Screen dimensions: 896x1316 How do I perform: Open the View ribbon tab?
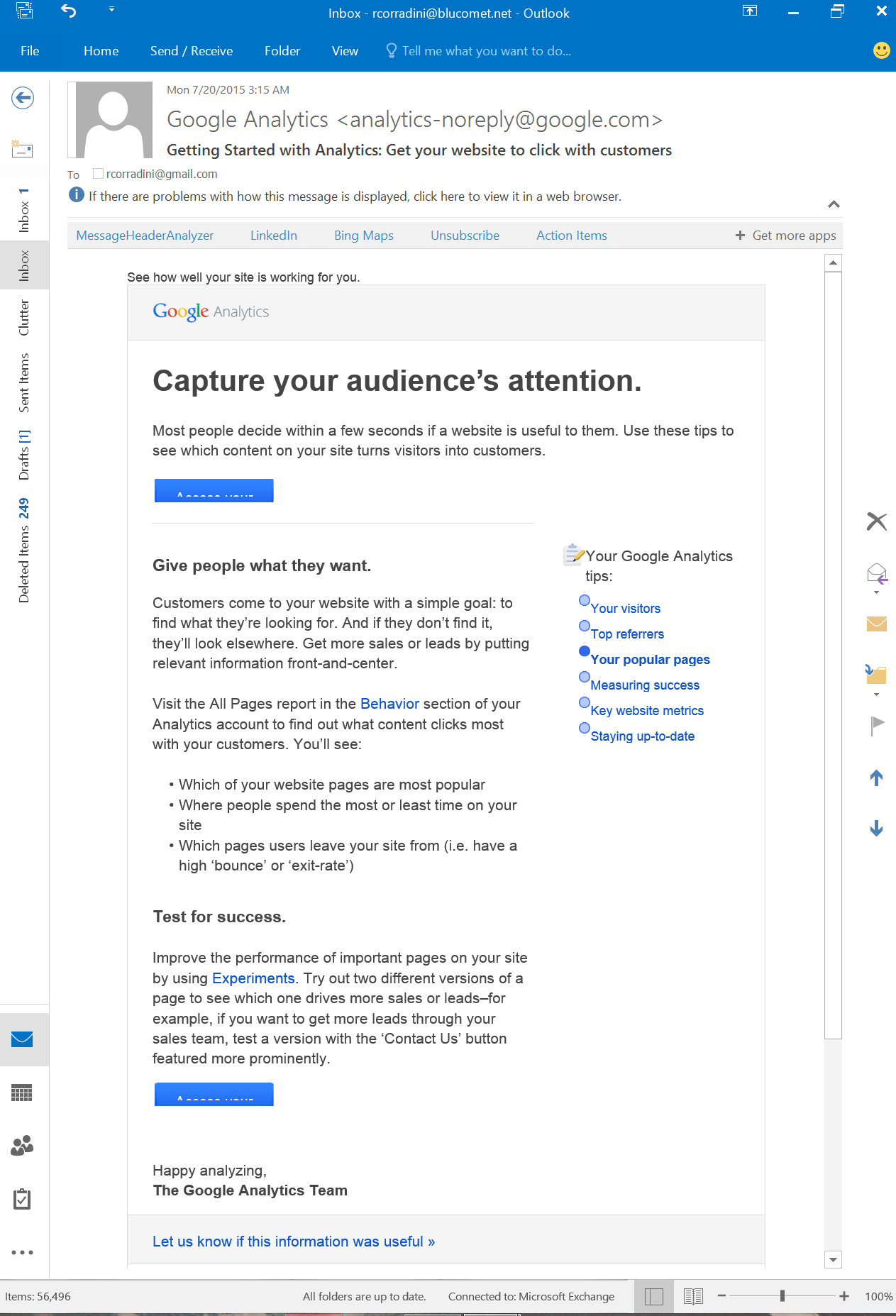point(345,51)
